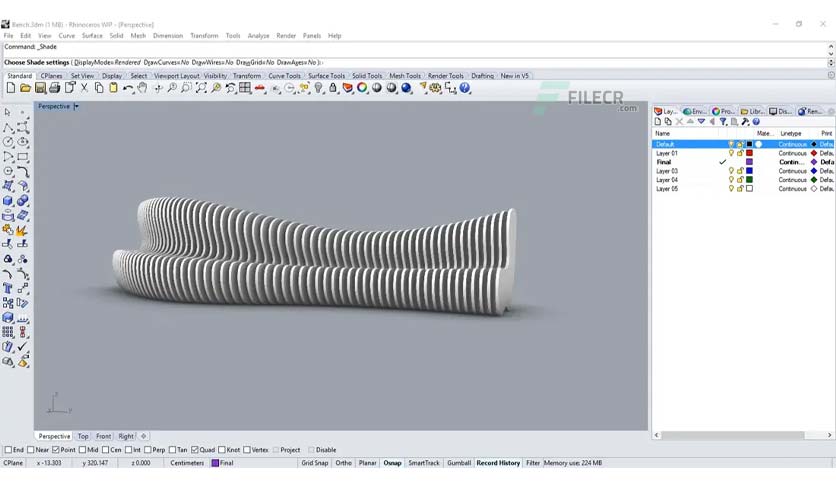Click the Help question mark icon
836x484 pixels.
(465, 88)
